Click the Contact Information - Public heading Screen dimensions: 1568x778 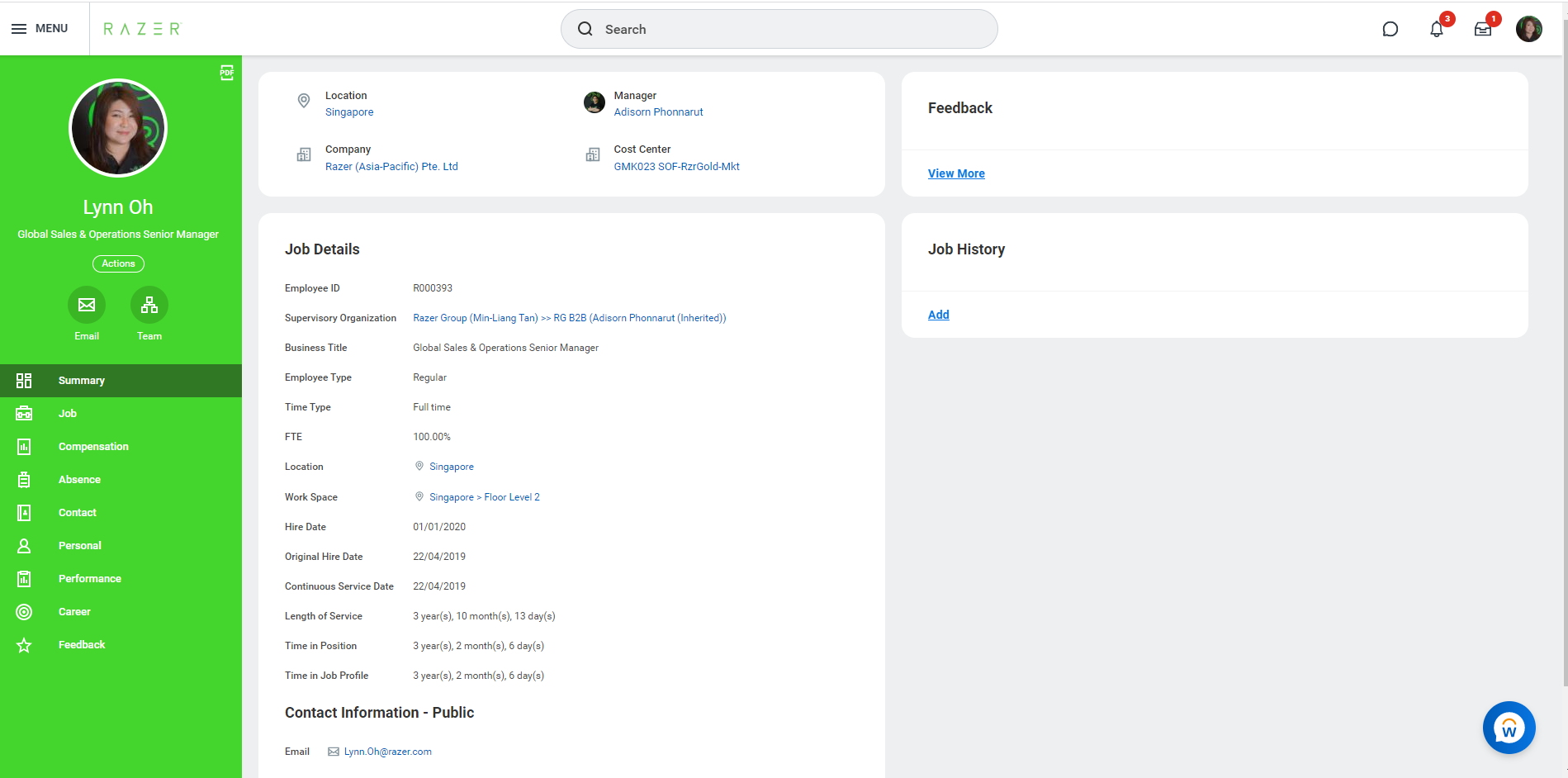(379, 713)
